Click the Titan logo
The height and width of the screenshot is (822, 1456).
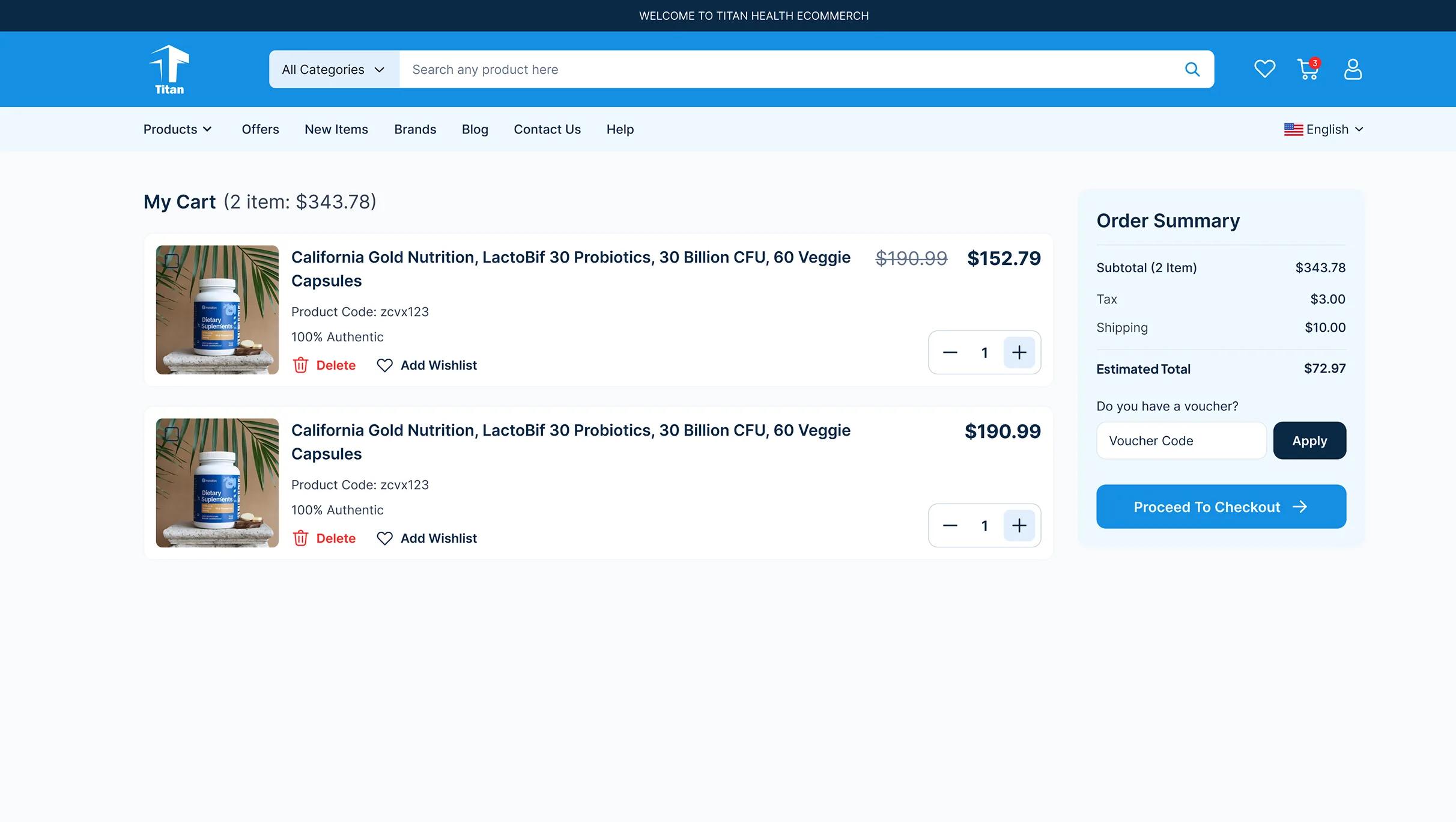169,70
